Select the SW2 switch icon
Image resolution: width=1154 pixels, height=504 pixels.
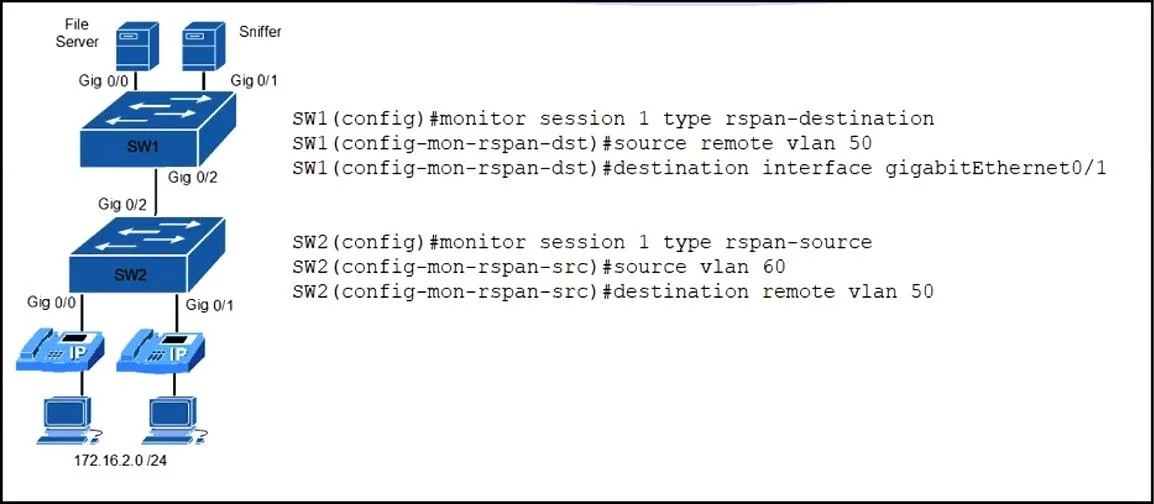[147, 256]
